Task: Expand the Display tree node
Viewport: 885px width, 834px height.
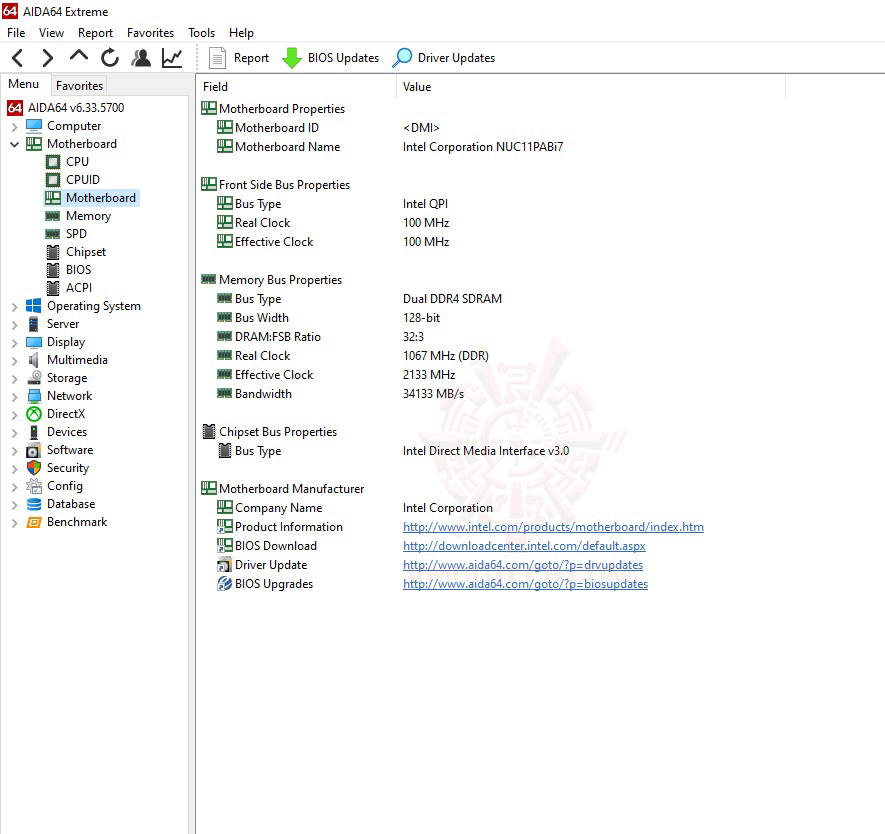Action: [x=15, y=343]
